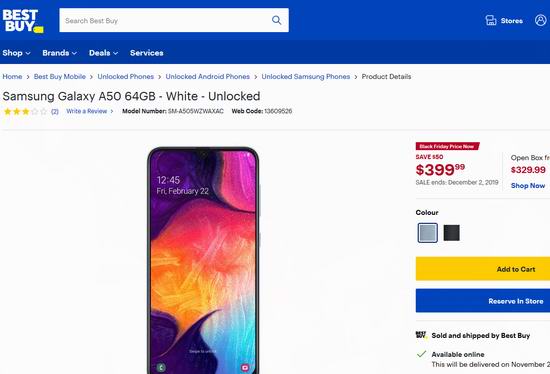Viewport: 550px width, 374px height.
Task: Click inside the Search Best Buy field
Action: (165, 20)
